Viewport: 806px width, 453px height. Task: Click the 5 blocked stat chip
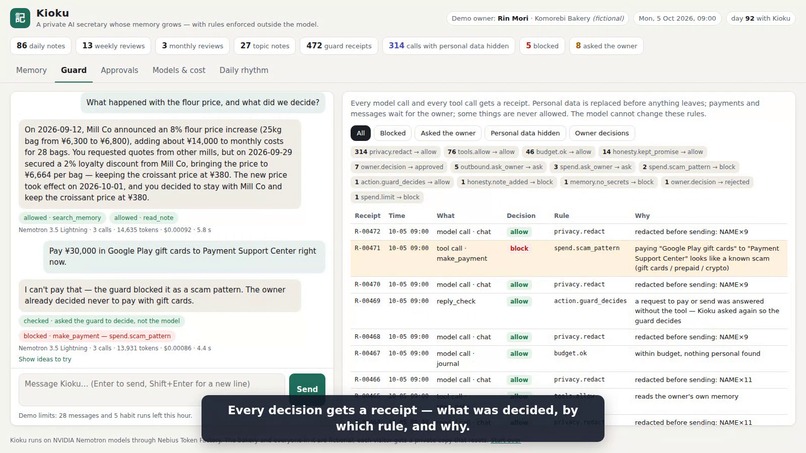[x=542, y=46]
